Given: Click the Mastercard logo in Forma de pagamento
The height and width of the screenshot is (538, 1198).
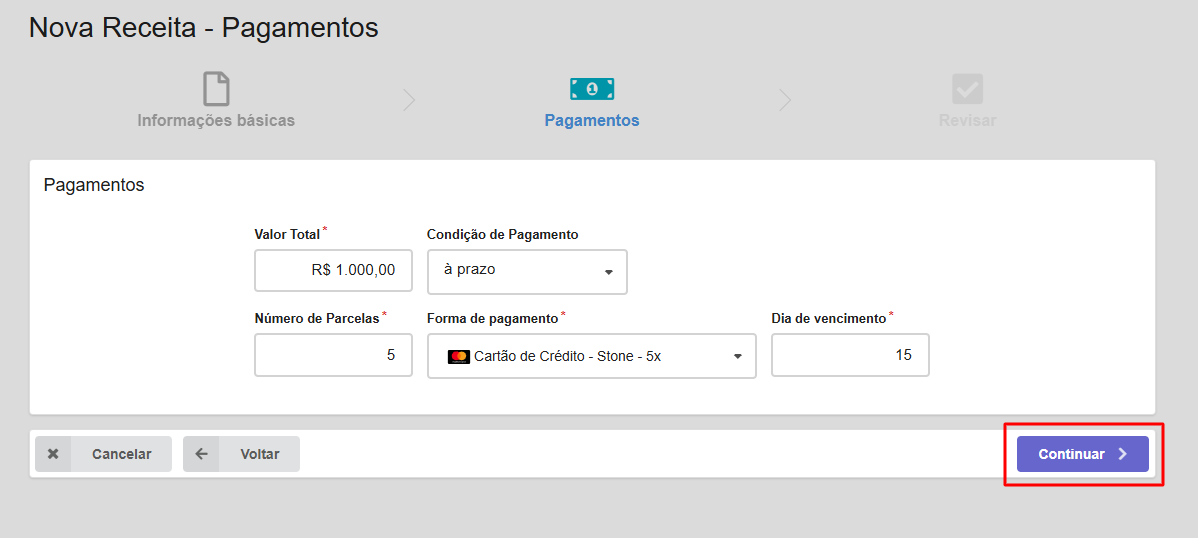Looking at the screenshot, I should pos(458,356).
